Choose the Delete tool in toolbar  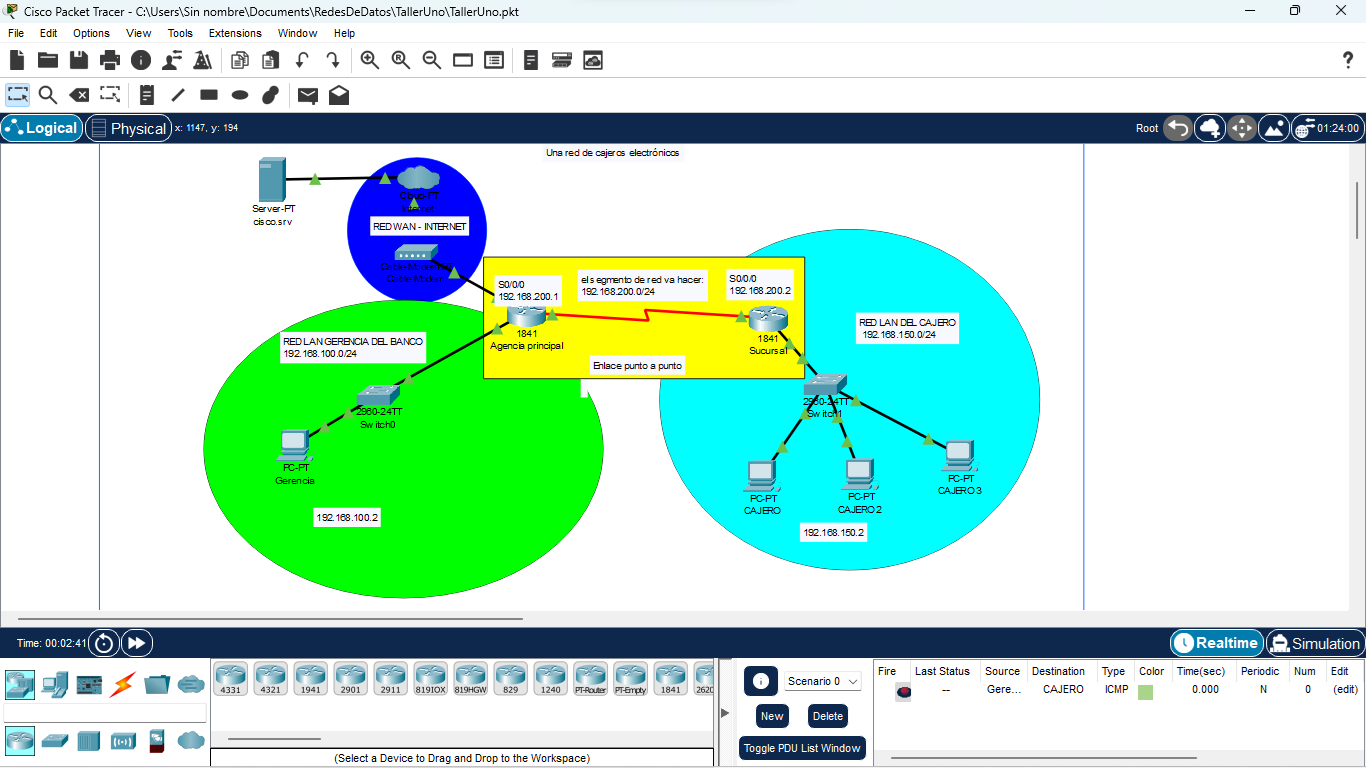pyautogui.click(x=78, y=95)
